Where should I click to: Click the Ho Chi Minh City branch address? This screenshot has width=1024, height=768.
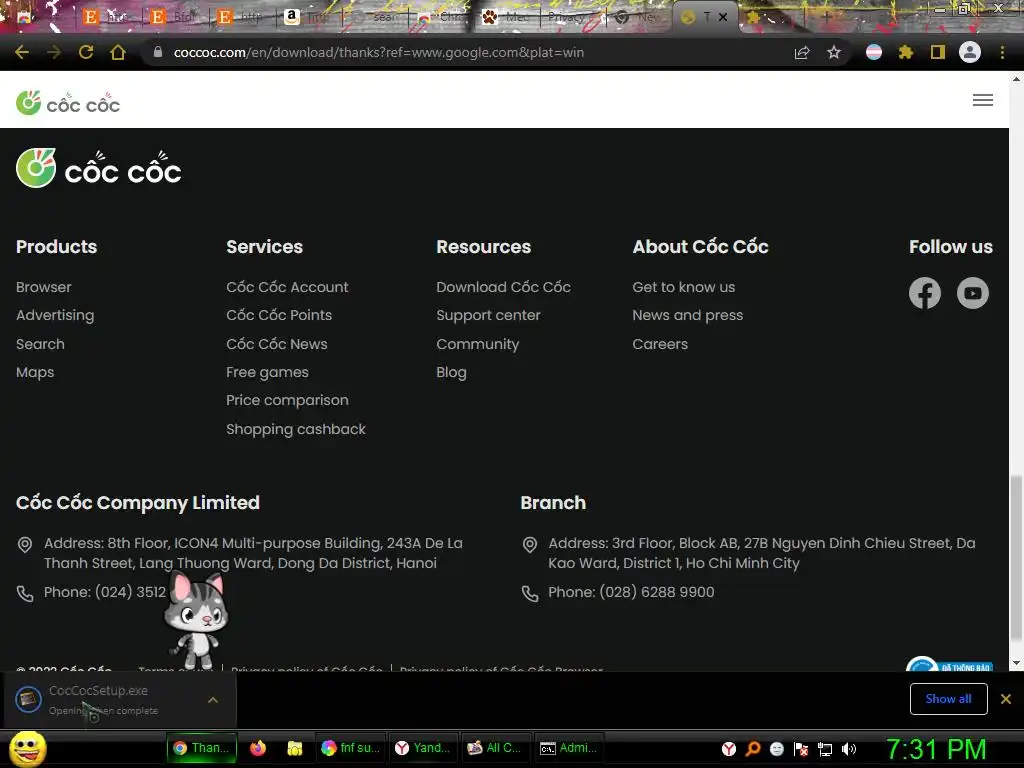coord(761,553)
